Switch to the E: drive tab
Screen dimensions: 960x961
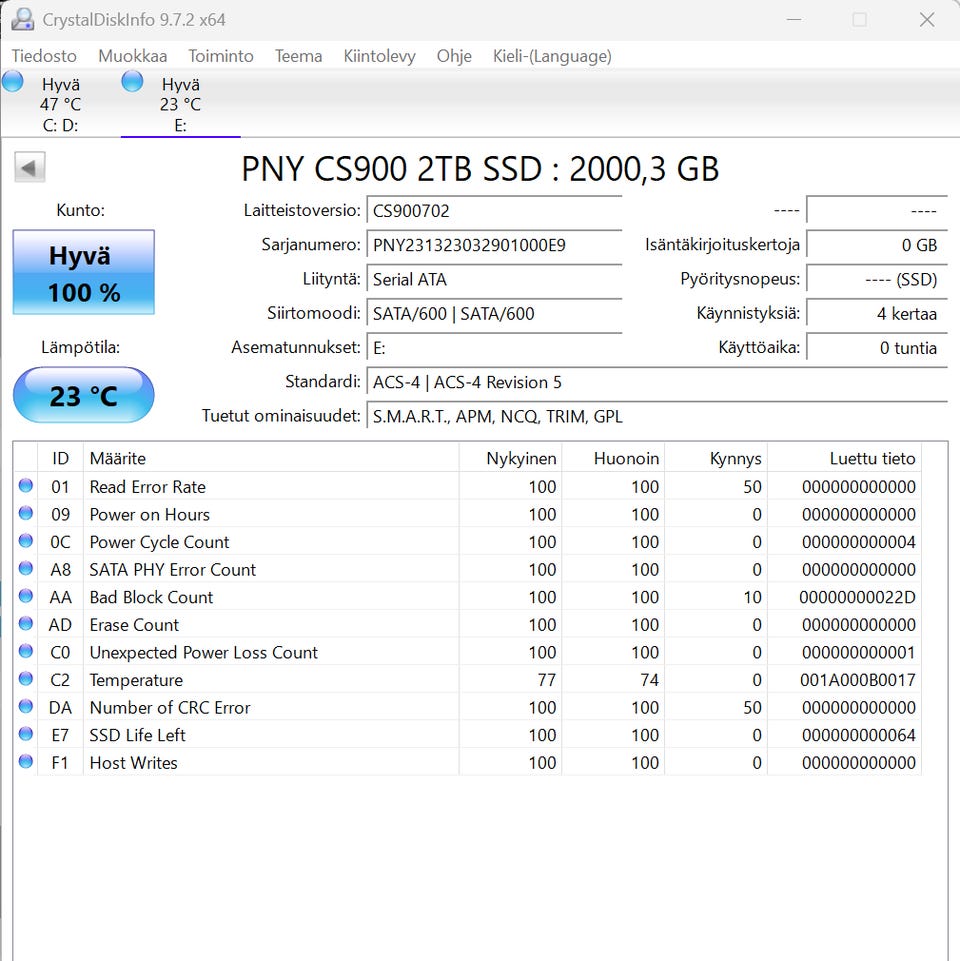tap(180, 105)
